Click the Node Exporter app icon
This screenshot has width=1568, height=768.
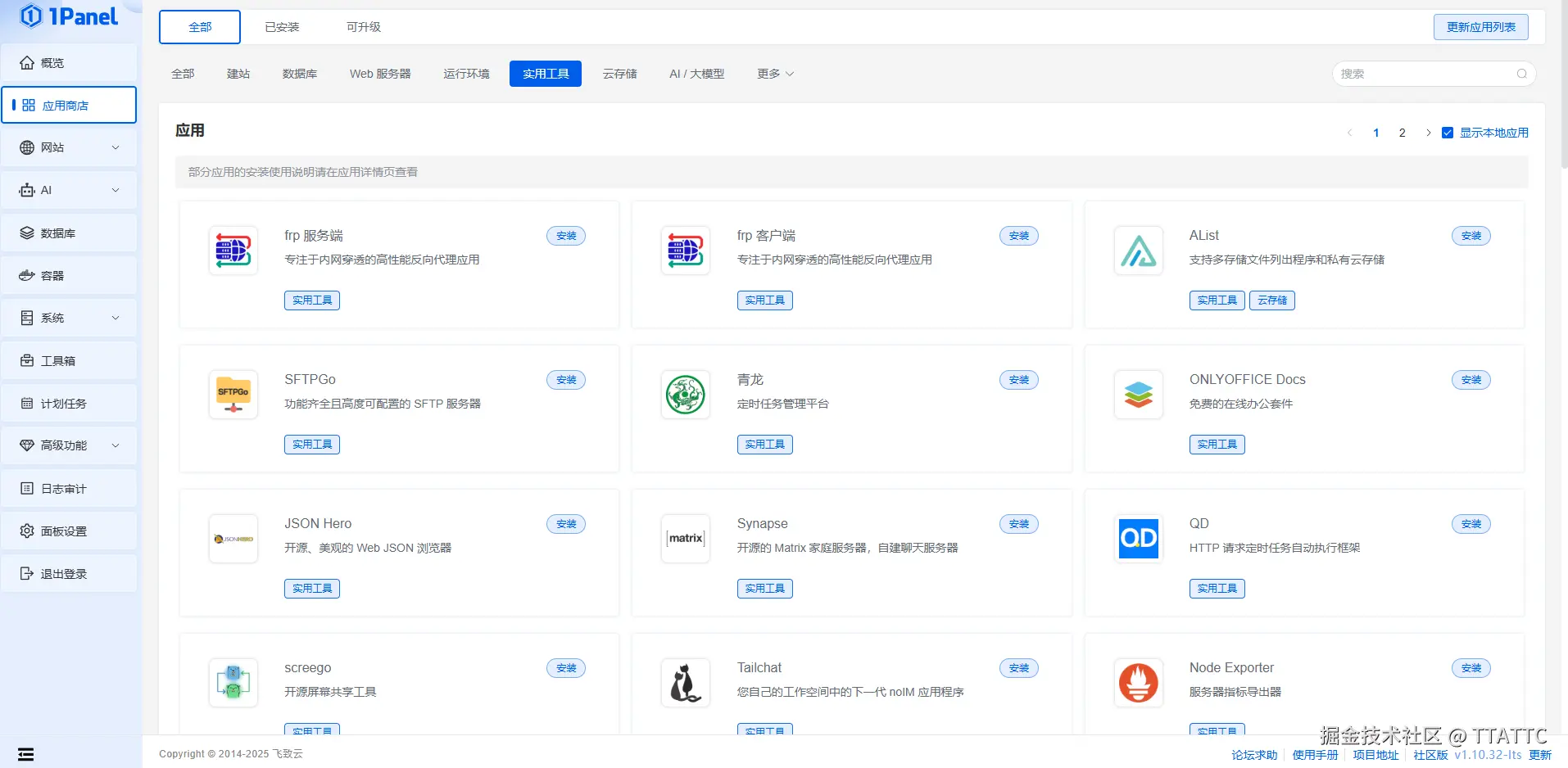1139,683
